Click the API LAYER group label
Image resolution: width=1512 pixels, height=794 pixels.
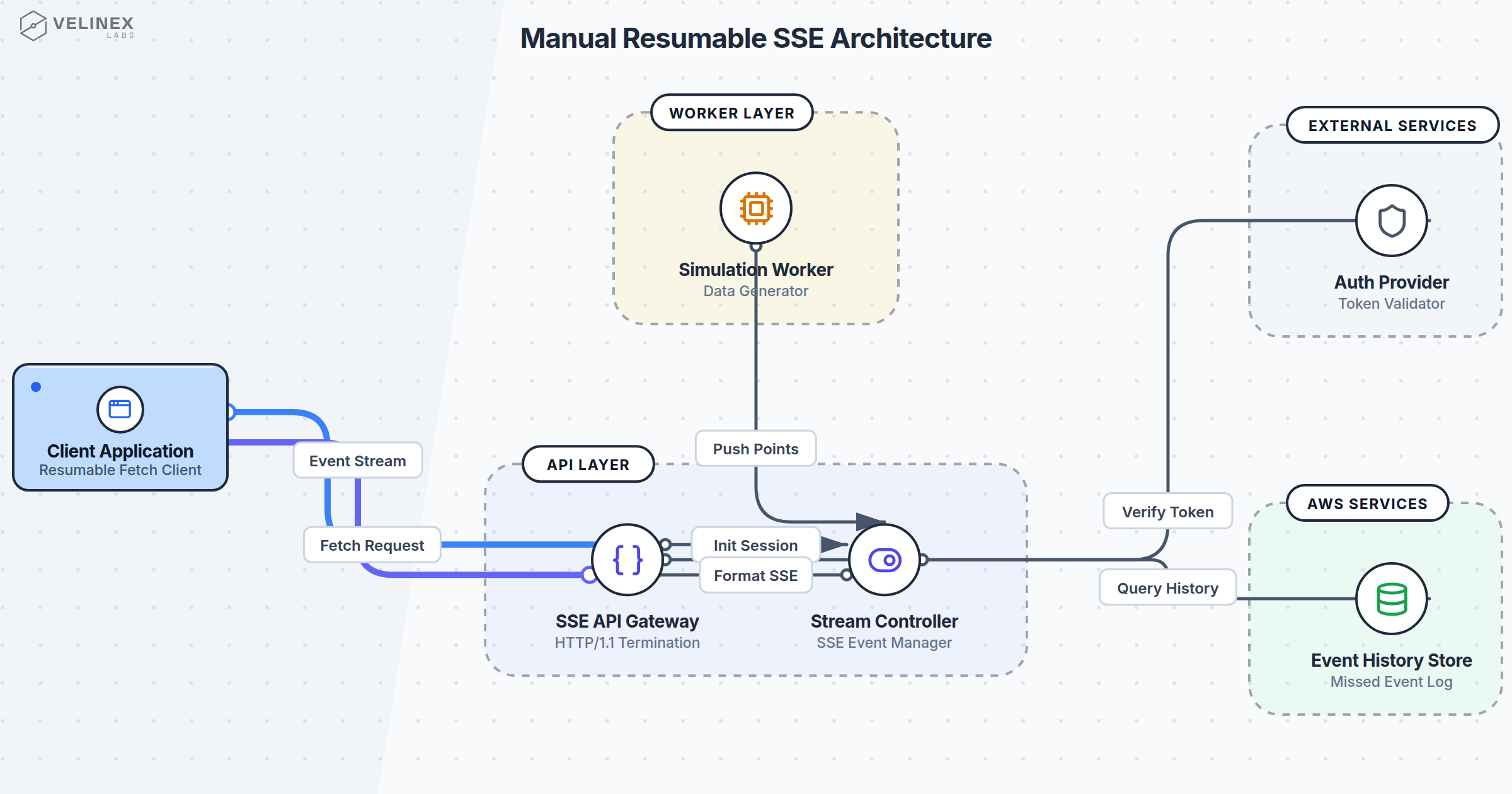click(588, 464)
